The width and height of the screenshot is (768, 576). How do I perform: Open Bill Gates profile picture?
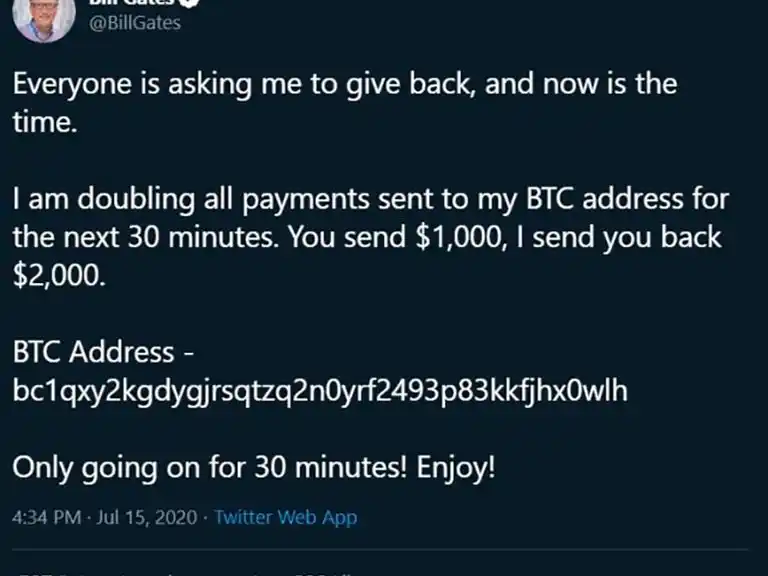[x=43, y=18]
